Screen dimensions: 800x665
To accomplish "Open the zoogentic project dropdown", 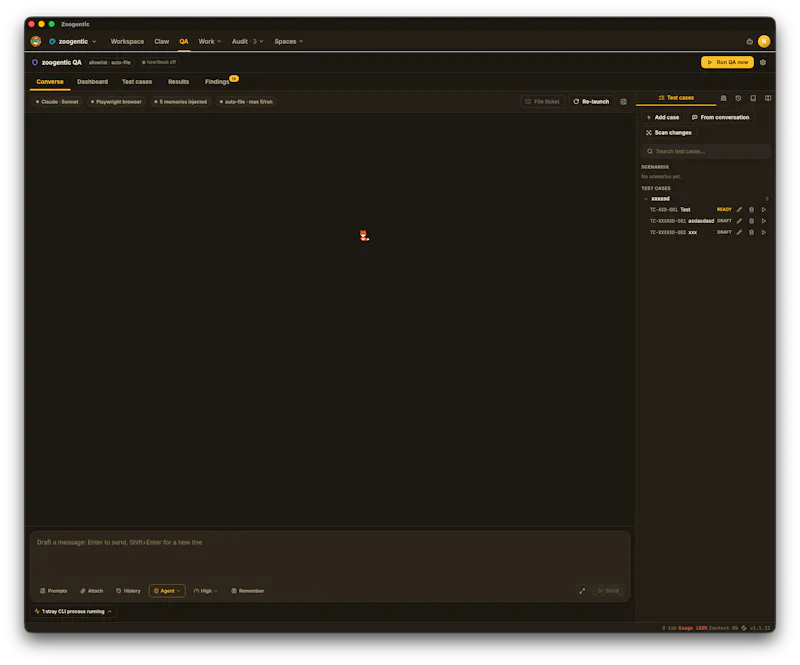I will pyautogui.click(x=72, y=41).
